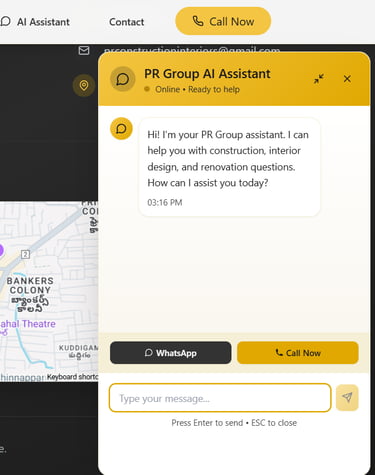Image resolution: width=375 pixels, height=475 pixels.
Task: Click the Call Now button inside the chat
Action: pos(298,353)
